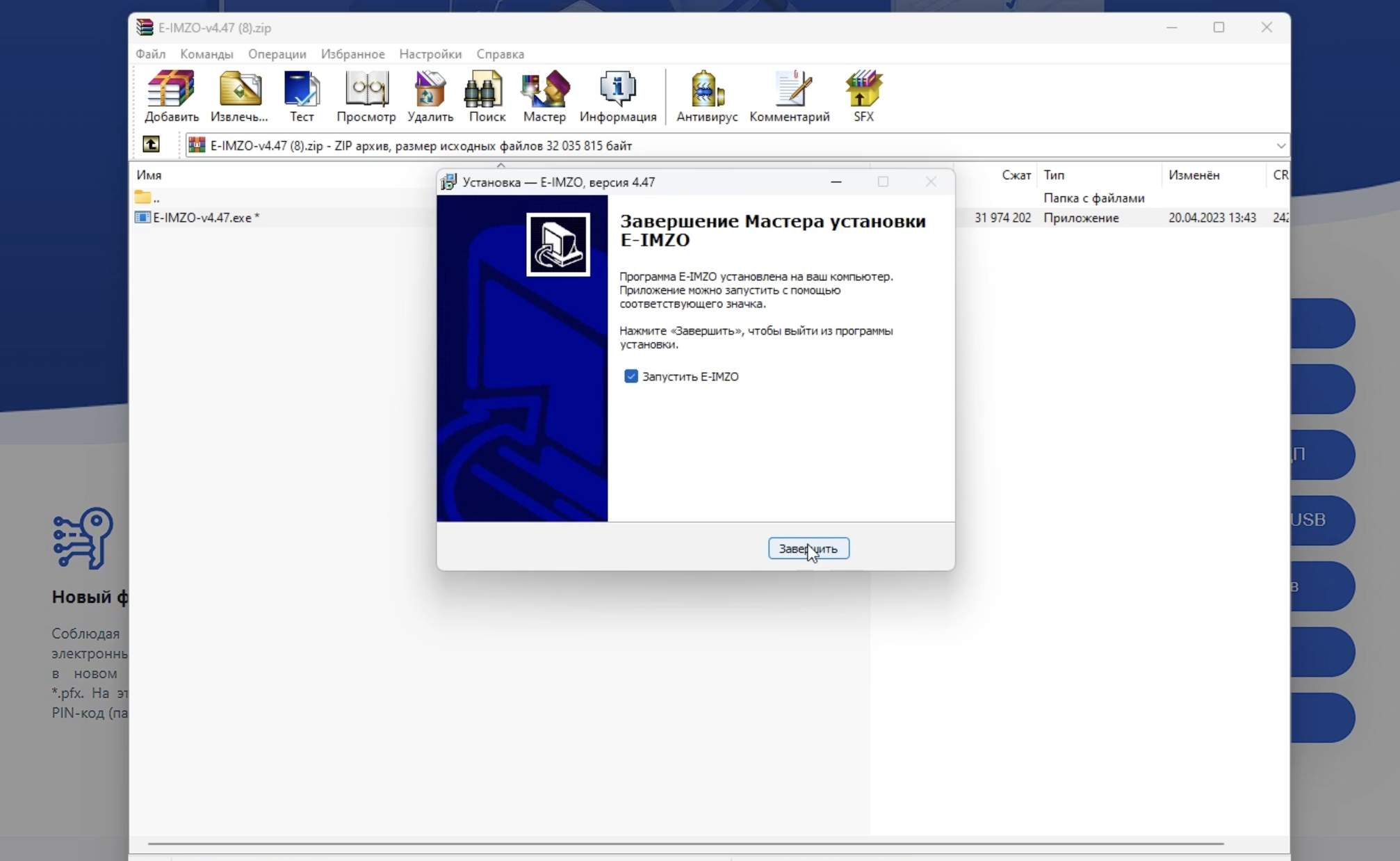The height and width of the screenshot is (861, 1400).
Task: Open the Файл menu
Action: click(x=150, y=54)
